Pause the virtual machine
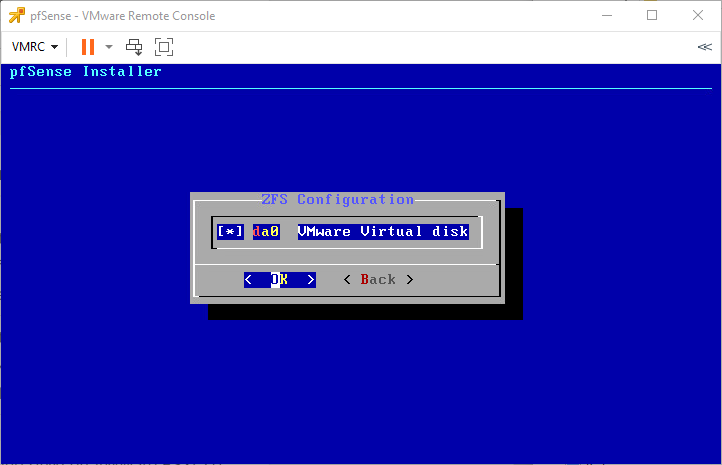 click(x=88, y=47)
